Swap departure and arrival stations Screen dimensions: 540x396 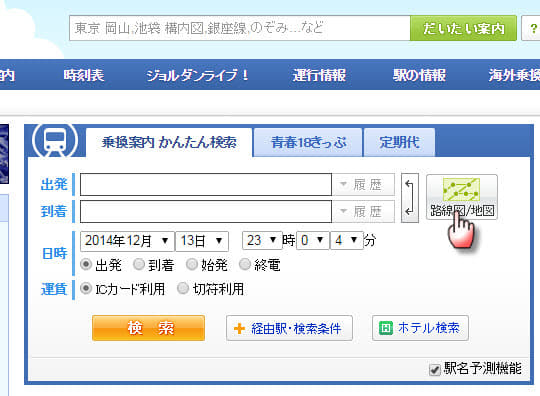click(409, 198)
